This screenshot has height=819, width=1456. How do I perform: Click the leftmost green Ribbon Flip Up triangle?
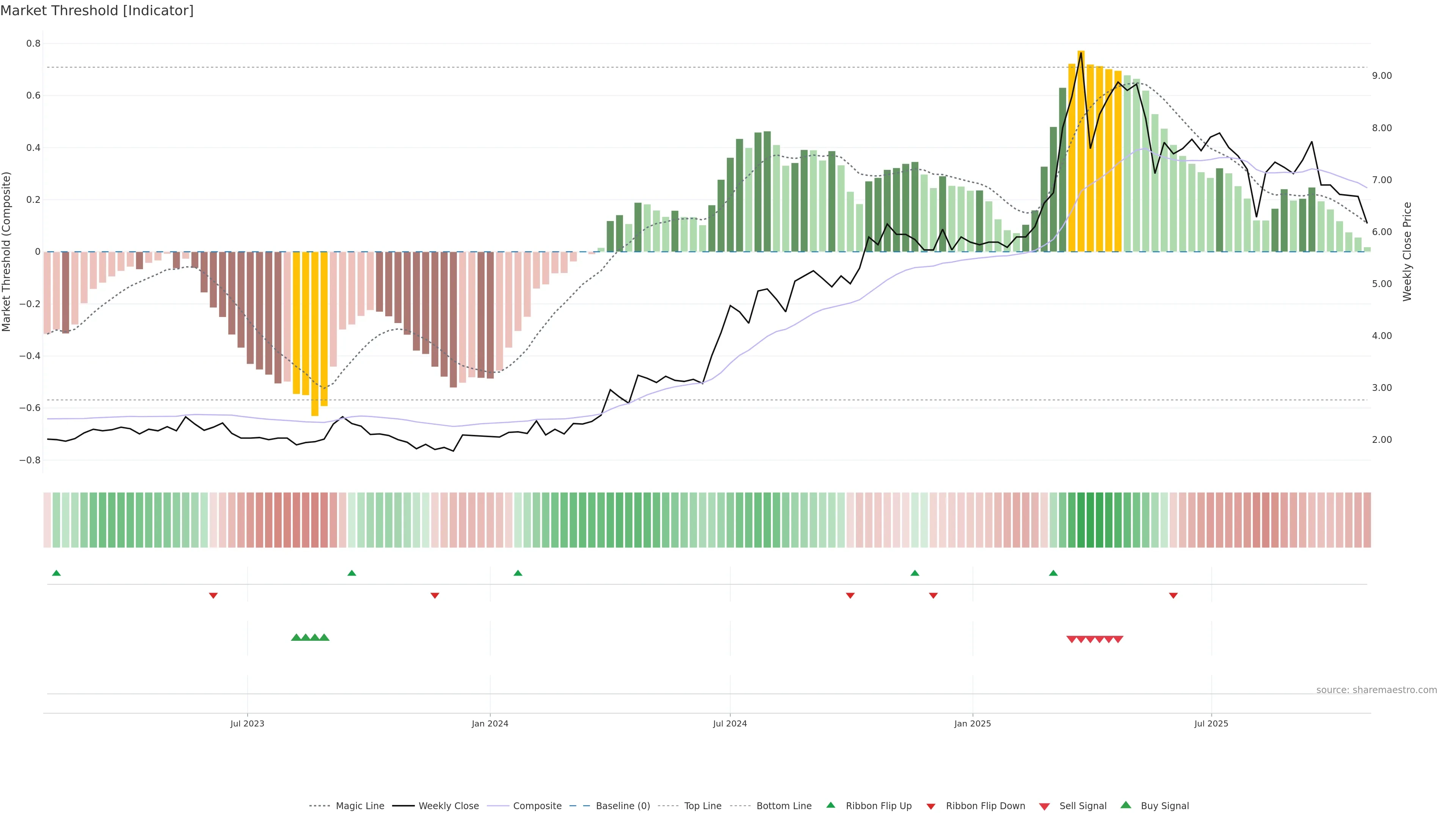pos(56,573)
